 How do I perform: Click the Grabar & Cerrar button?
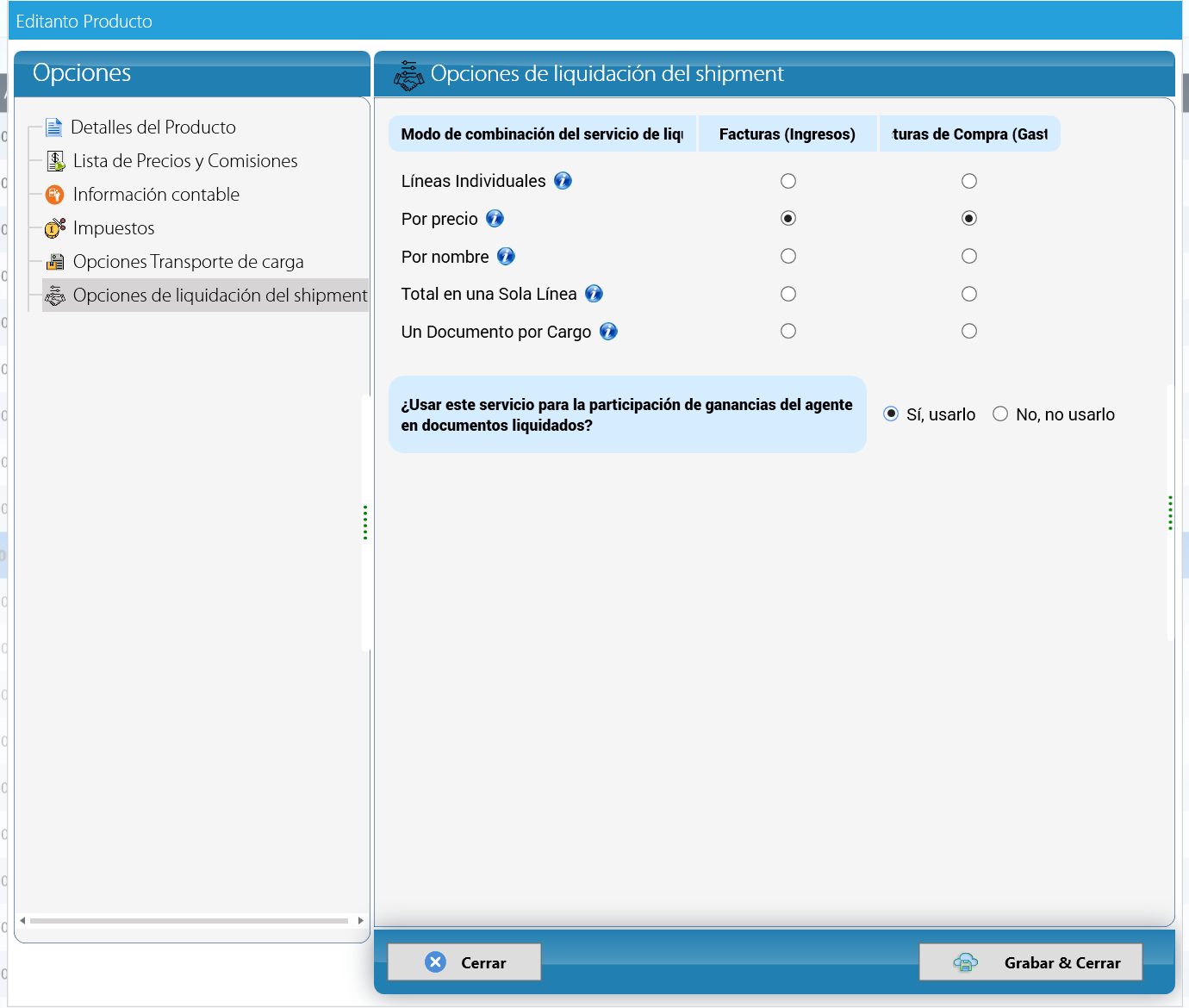tap(1030, 962)
